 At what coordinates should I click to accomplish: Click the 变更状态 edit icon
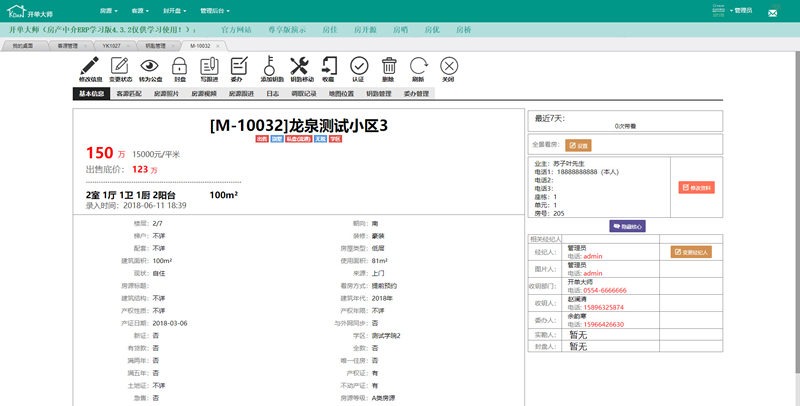(120, 65)
